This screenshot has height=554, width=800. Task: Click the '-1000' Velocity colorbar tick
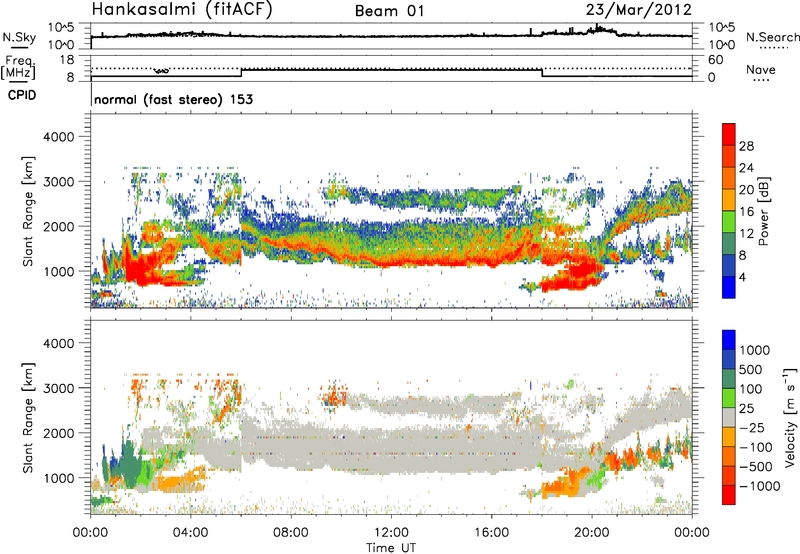[759, 486]
